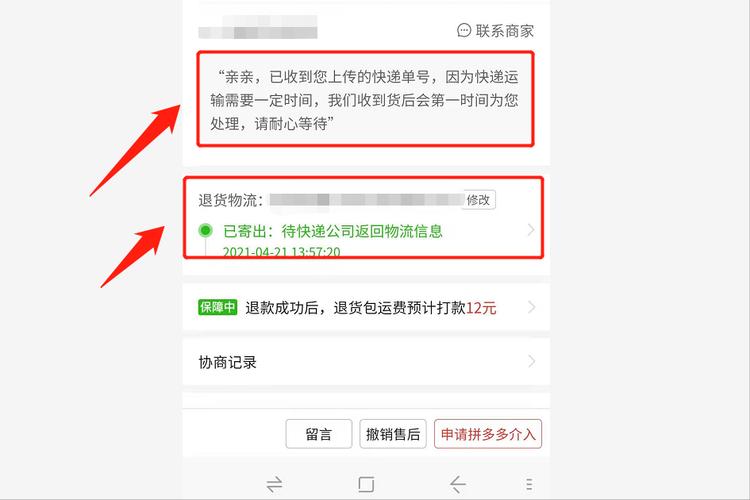Tap the blurred merchant name at top

pos(258,28)
